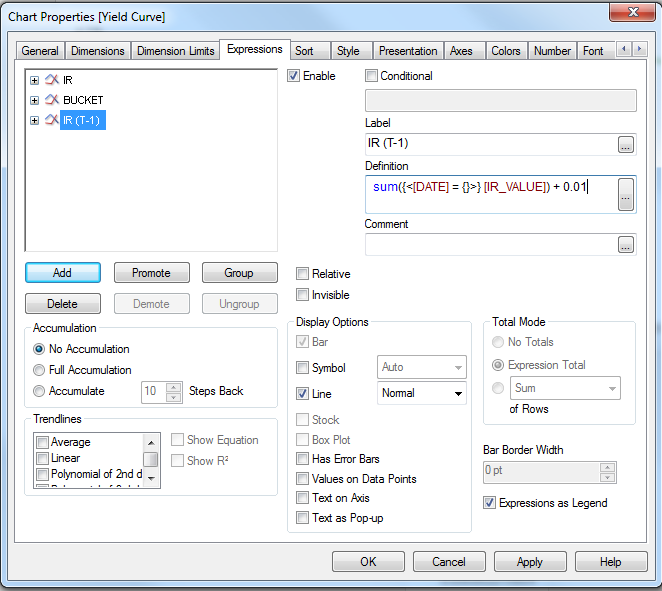The image size is (662, 591).
Task: Open the Line style Normal dropdown
Action: [x=422, y=393]
